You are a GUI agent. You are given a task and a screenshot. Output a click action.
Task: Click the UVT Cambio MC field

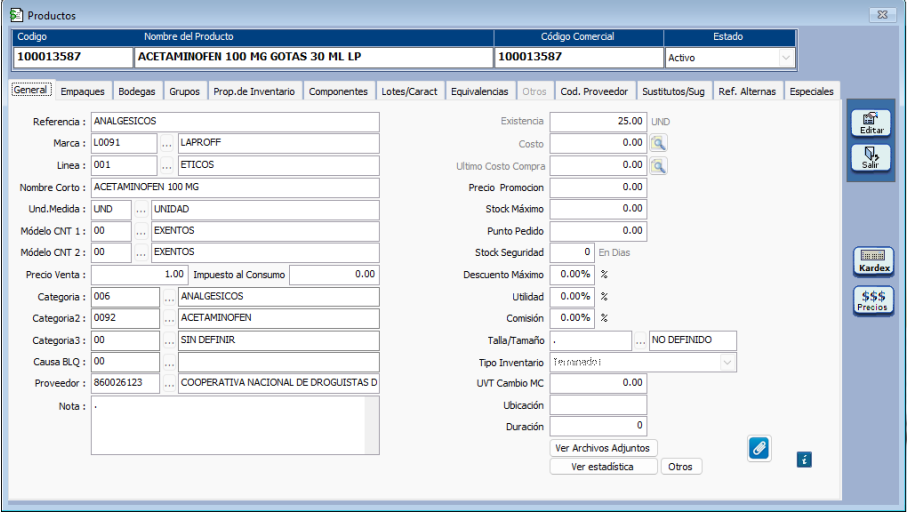coord(598,383)
